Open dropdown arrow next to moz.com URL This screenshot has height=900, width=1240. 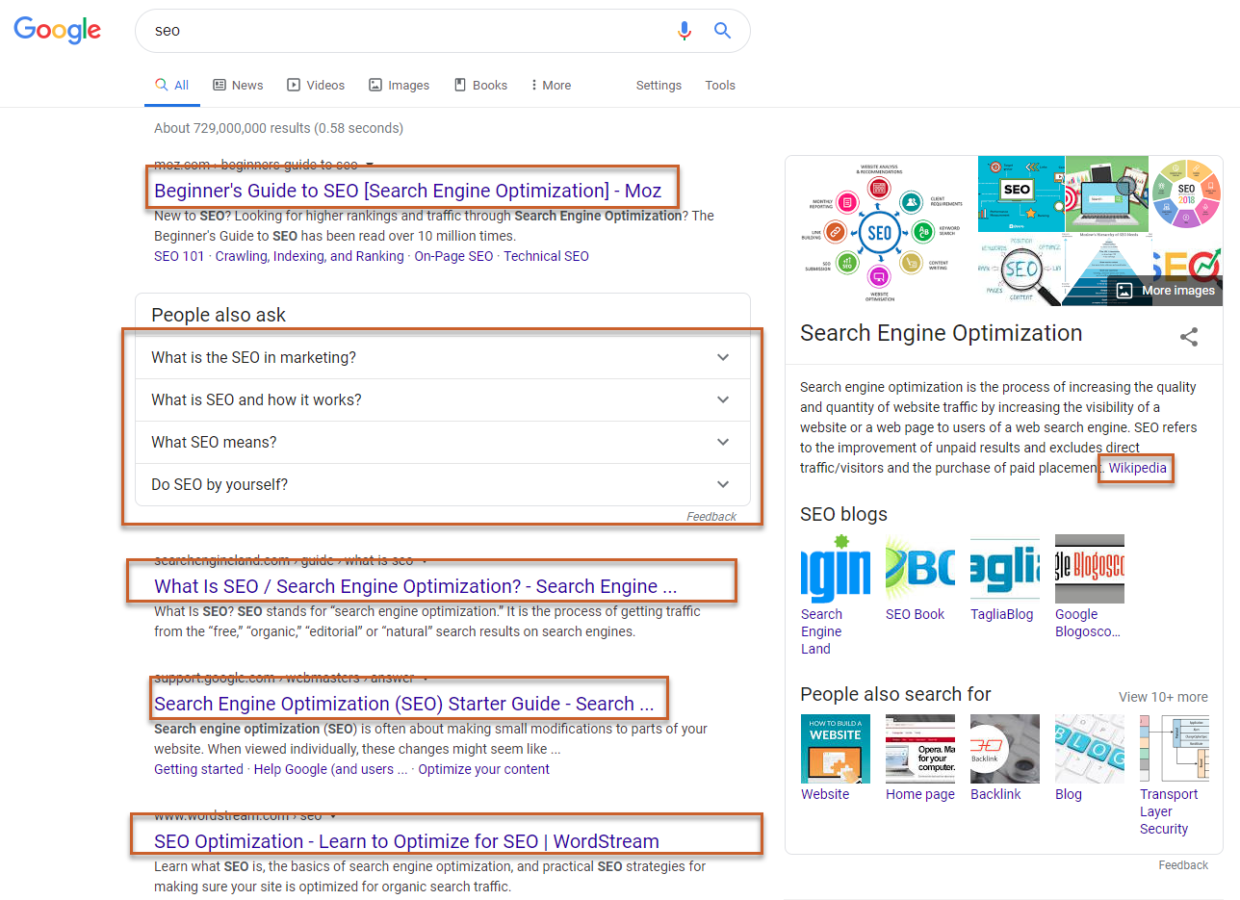click(x=370, y=165)
